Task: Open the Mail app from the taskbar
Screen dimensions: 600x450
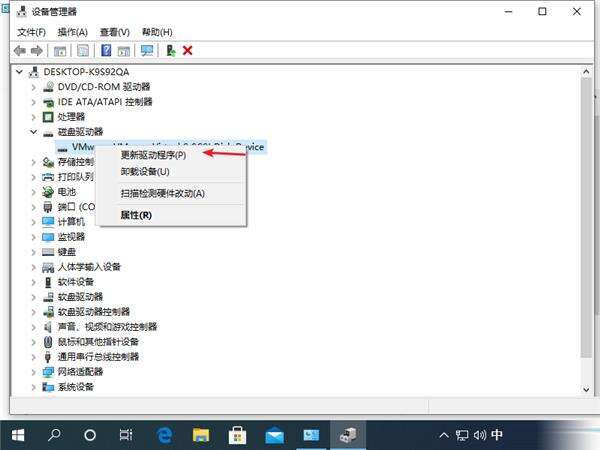Action: (274, 436)
